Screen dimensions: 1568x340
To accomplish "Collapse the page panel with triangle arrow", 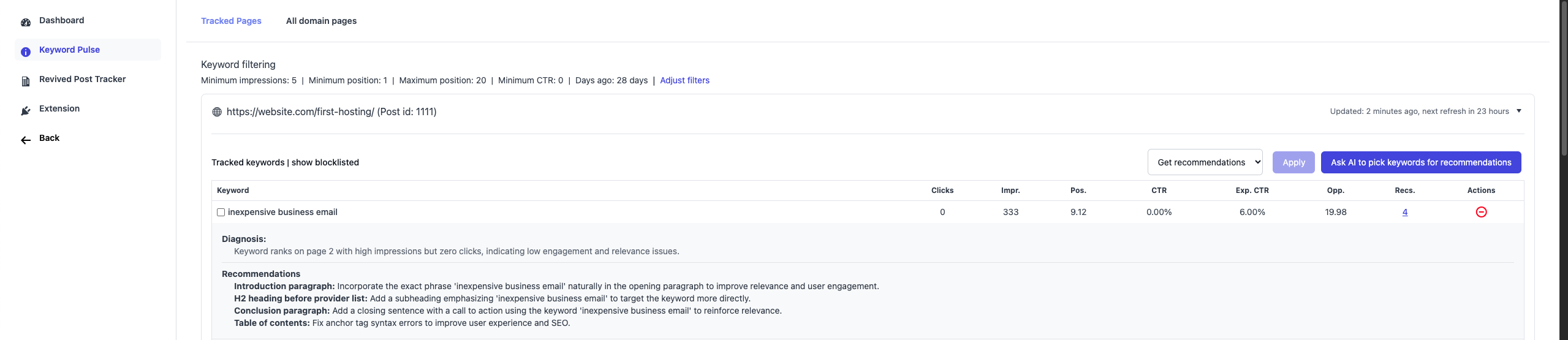I will (x=1519, y=111).
